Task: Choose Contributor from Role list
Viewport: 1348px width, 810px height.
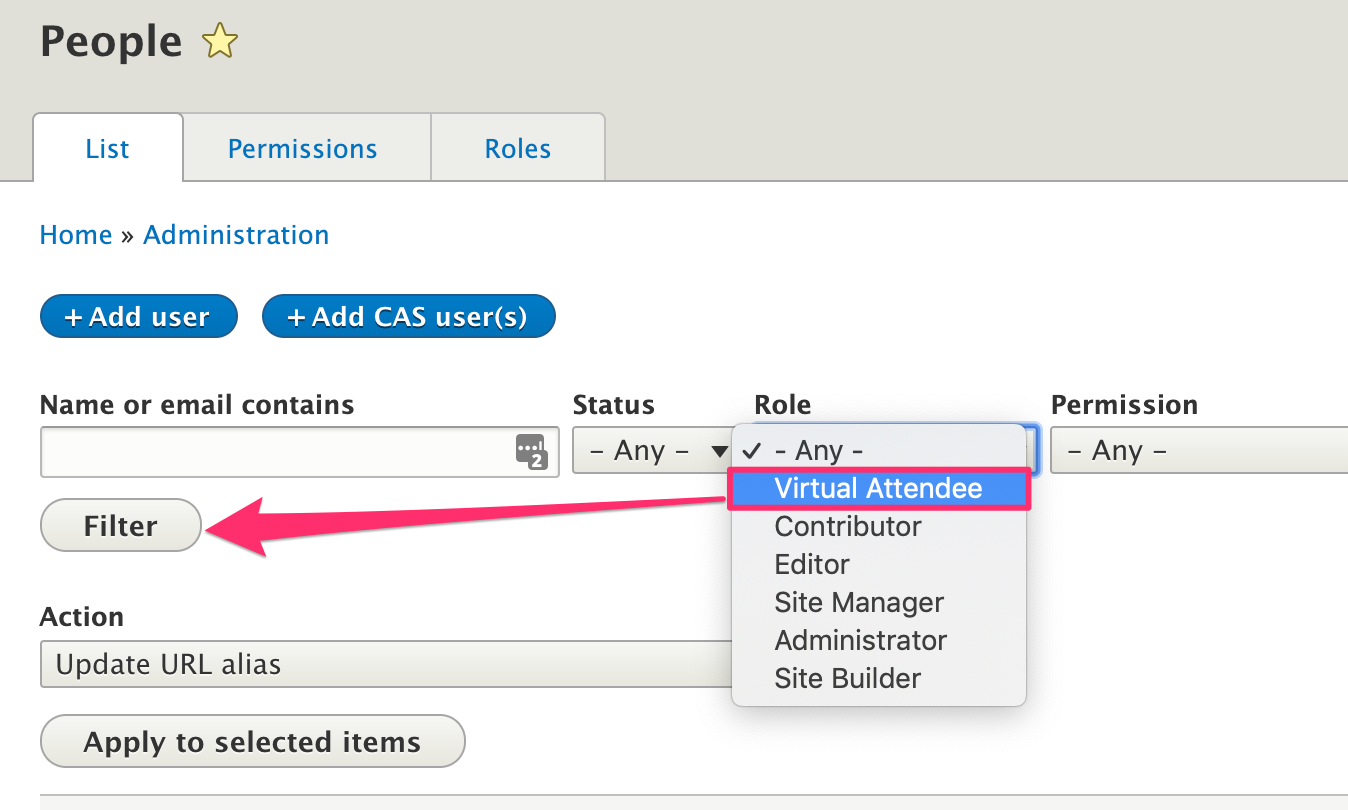Action: 848,527
